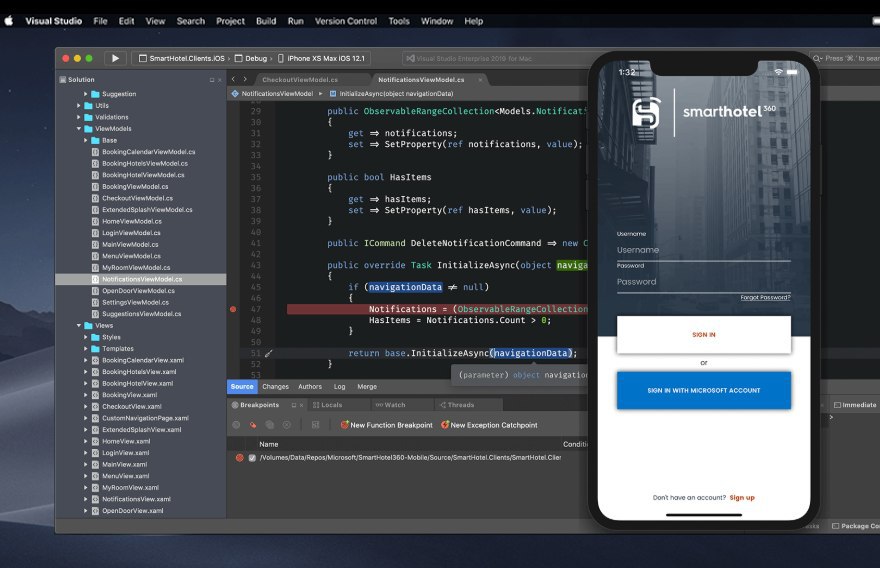
Task: Close the Breakpoints pad
Action: click(301, 405)
